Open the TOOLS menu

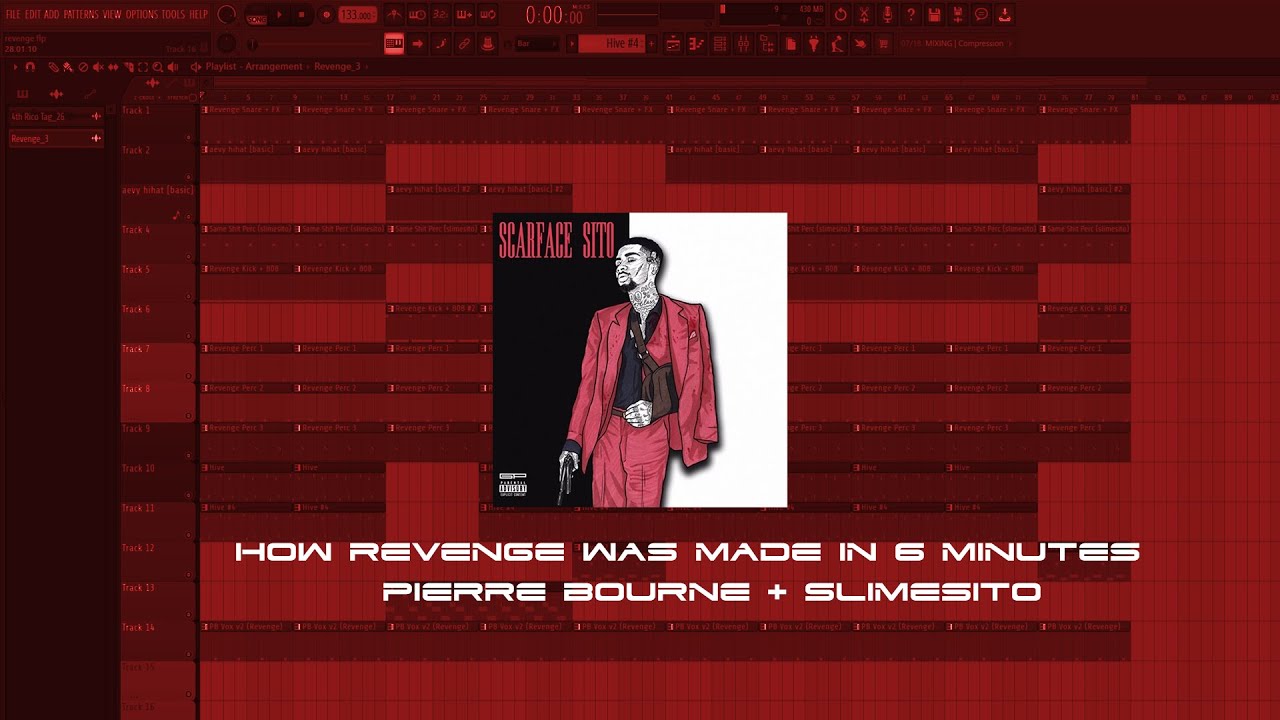coord(173,15)
